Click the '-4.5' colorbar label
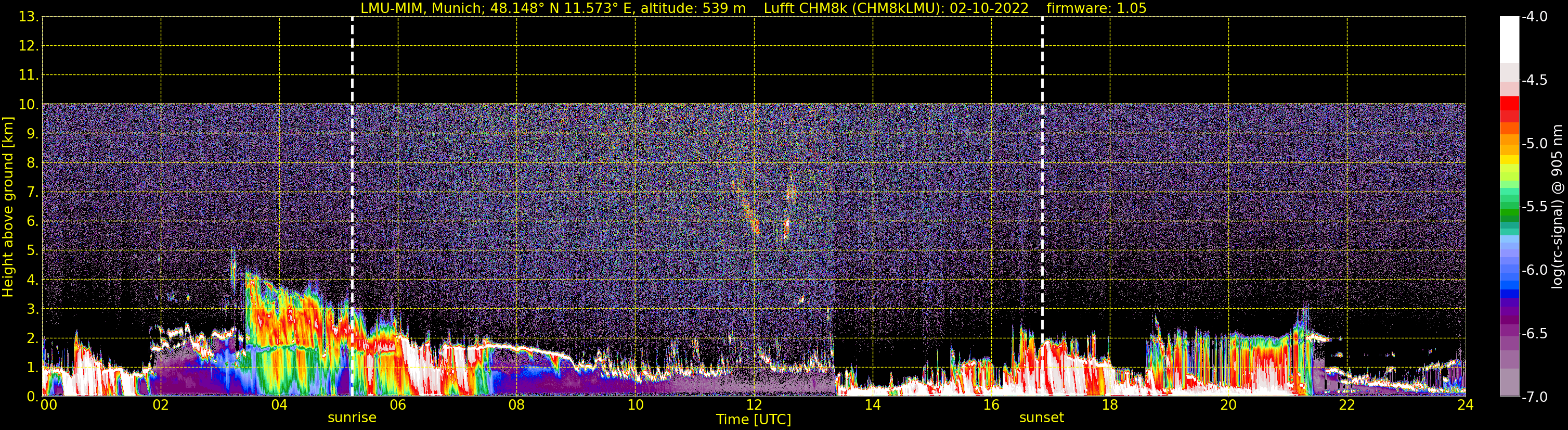The width and height of the screenshot is (1568, 430). click(1535, 80)
